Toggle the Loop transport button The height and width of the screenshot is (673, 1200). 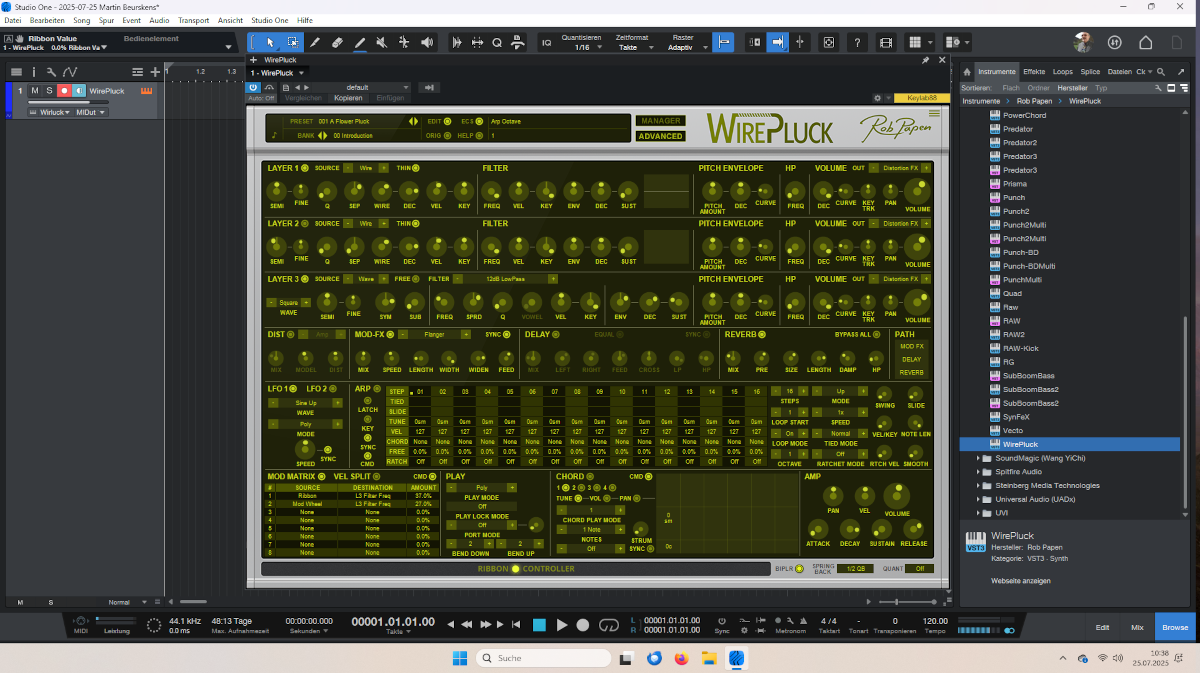(609, 625)
